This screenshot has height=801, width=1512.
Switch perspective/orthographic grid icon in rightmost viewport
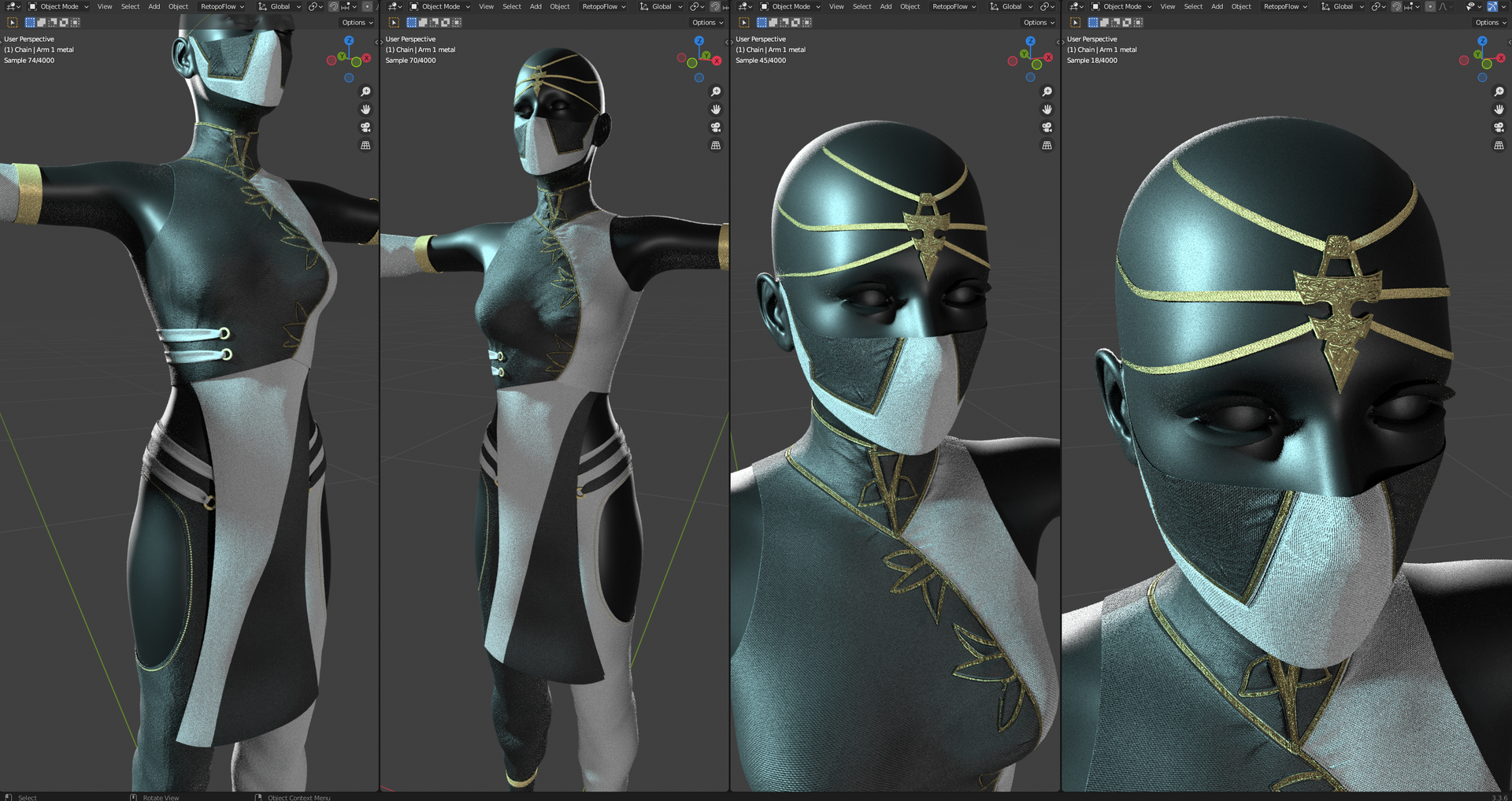1499,146
